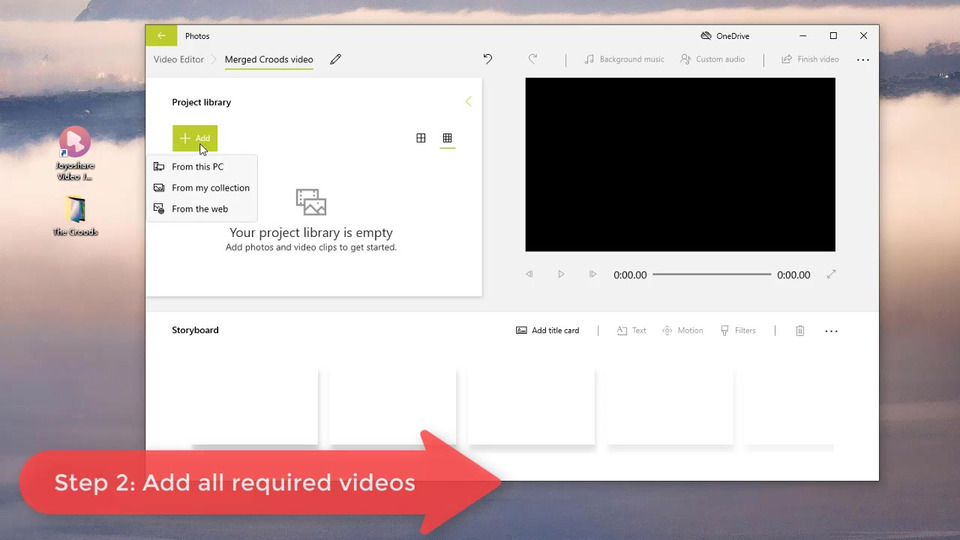Rename project using the pencil icon
Viewport: 960px width, 540px height.
[x=336, y=59]
